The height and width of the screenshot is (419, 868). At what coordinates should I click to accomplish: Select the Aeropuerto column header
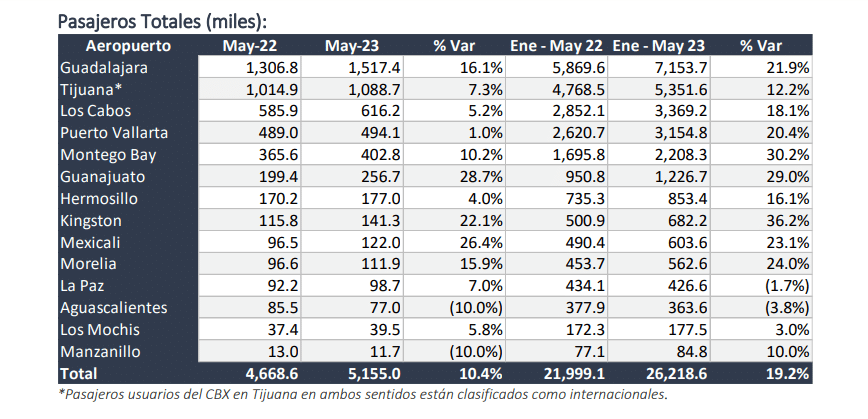pyautogui.click(x=128, y=46)
